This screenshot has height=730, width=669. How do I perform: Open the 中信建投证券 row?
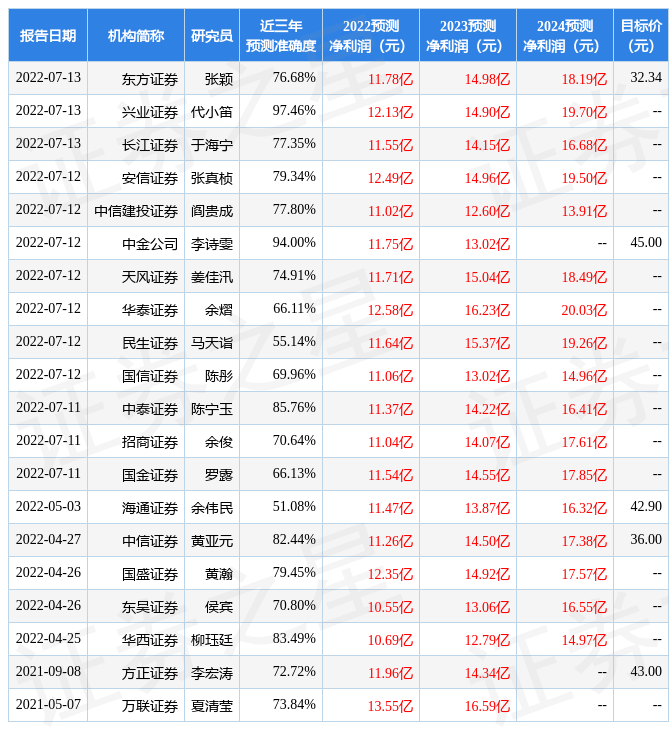136,210
